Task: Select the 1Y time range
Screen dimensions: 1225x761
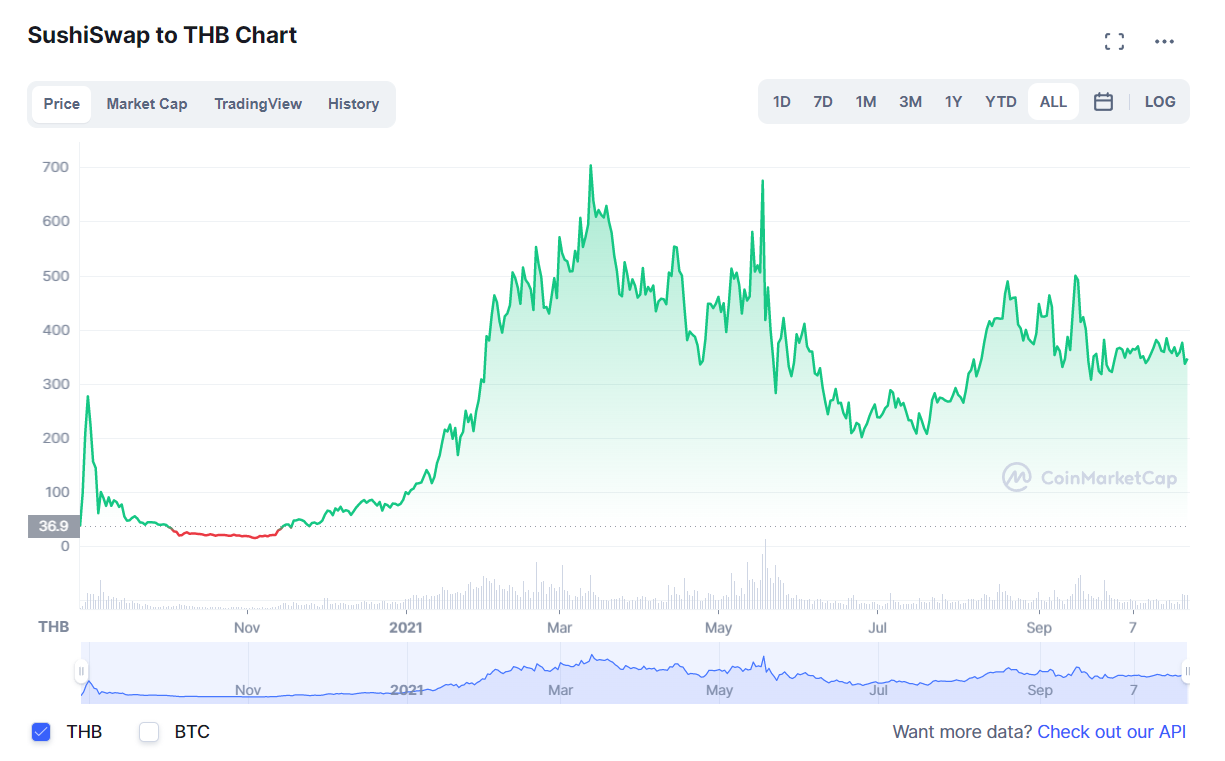Action: click(953, 101)
